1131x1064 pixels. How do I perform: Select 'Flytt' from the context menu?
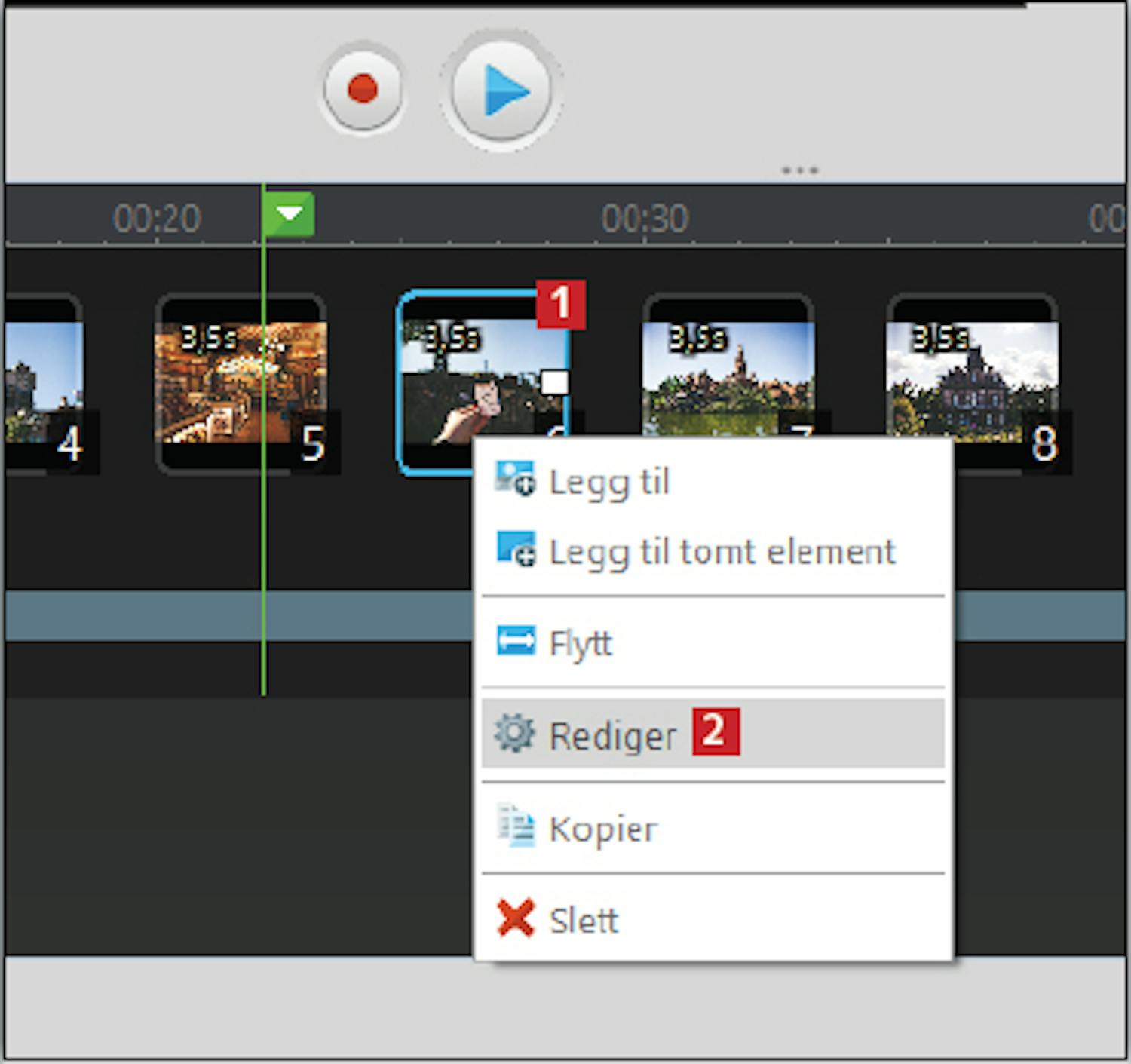pos(581,644)
